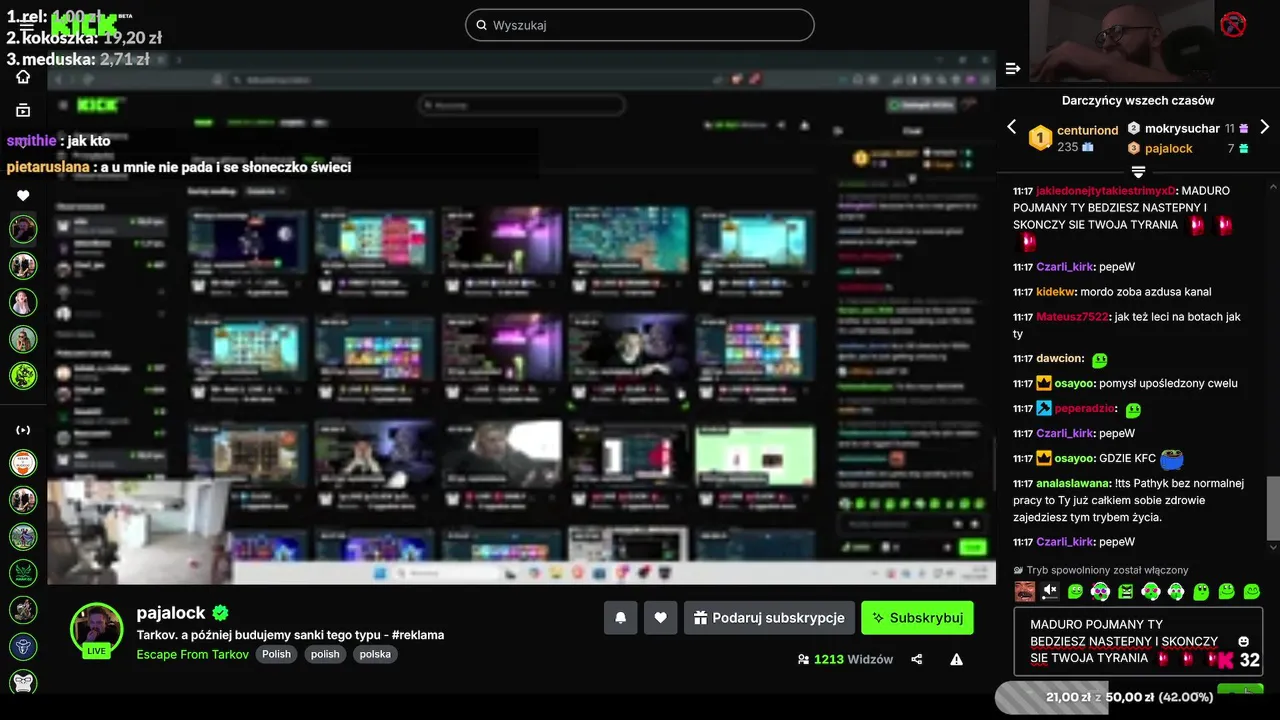This screenshot has height=720, width=1280.
Task: Select mokrysuchar in the donors leaderboard
Action: coord(1182,128)
